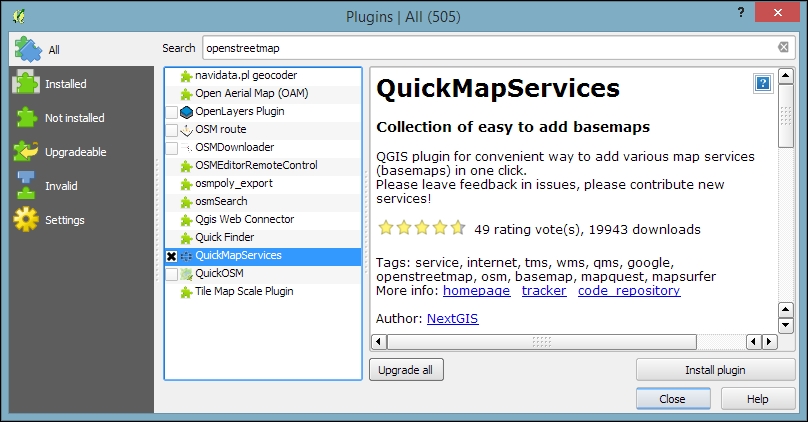Viewport: 808px width, 422px height.
Task: Switch to the Upgradeable tab
Action: coord(81,151)
